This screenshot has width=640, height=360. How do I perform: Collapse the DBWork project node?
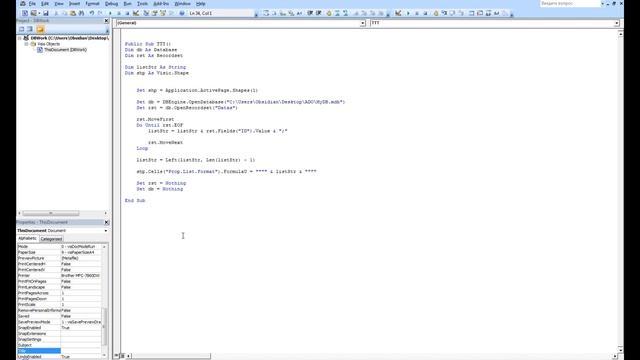[19, 38]
